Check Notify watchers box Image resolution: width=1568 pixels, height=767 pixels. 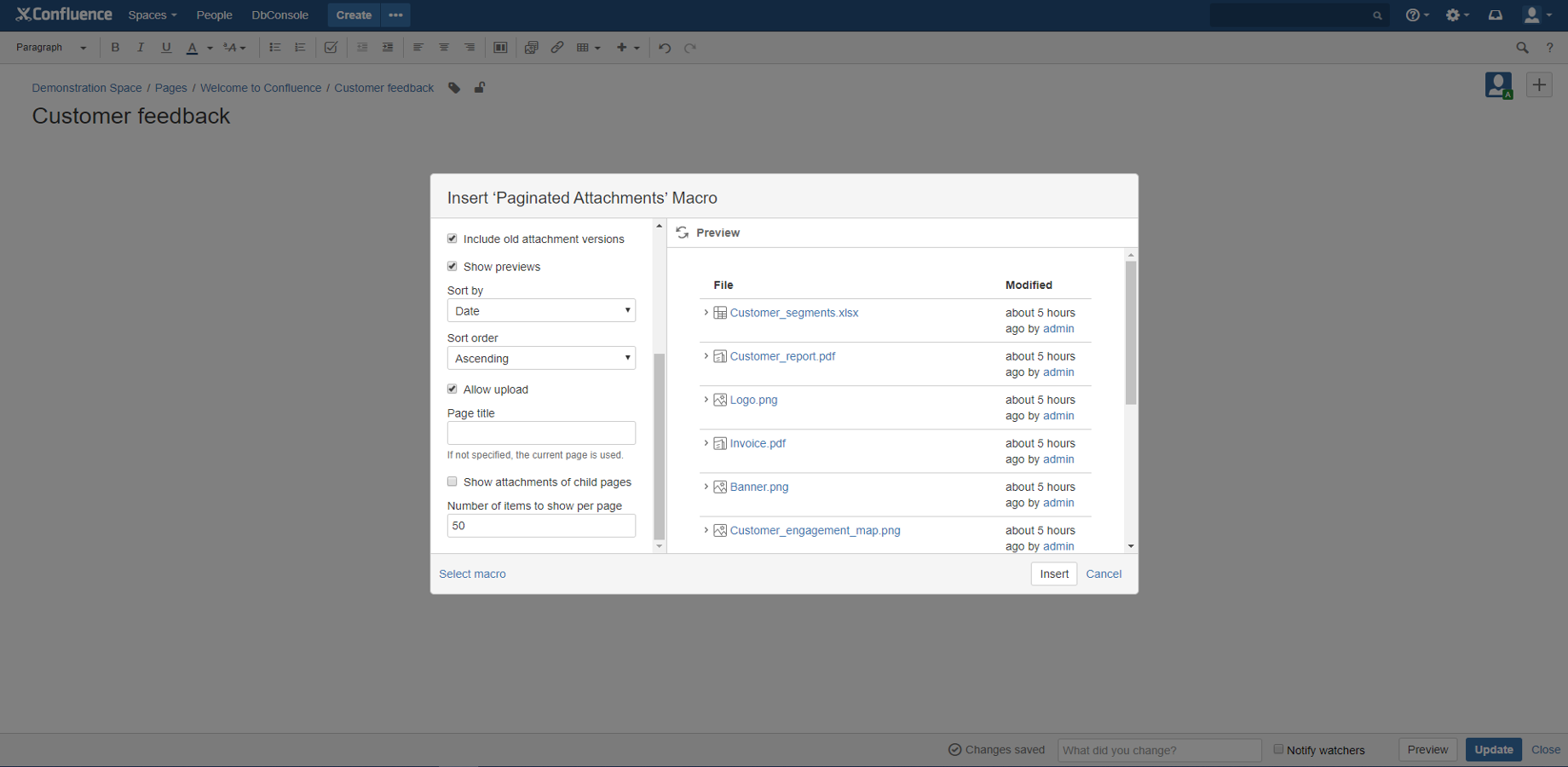tap(1278, 749)
